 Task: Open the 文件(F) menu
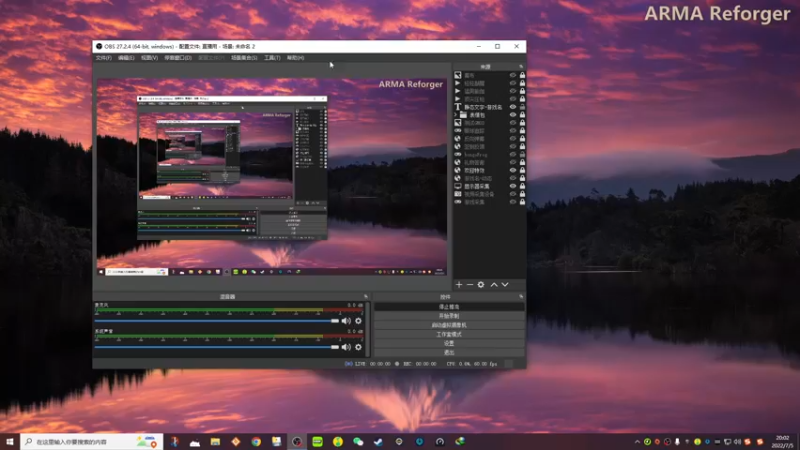(x=104, y=58)
